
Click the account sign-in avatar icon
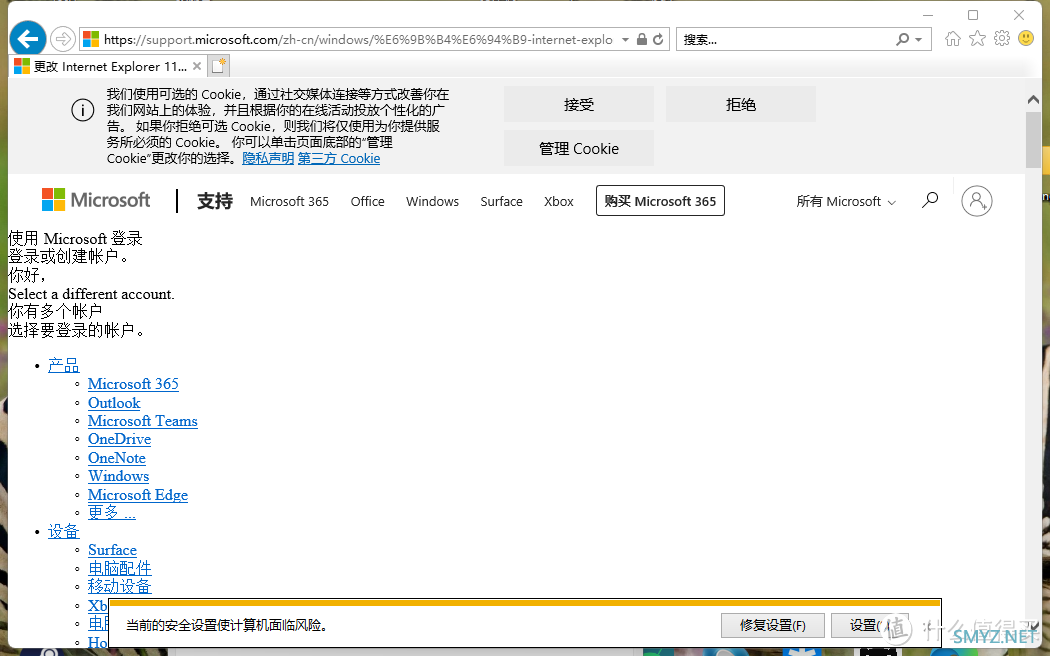pos(977,201)
